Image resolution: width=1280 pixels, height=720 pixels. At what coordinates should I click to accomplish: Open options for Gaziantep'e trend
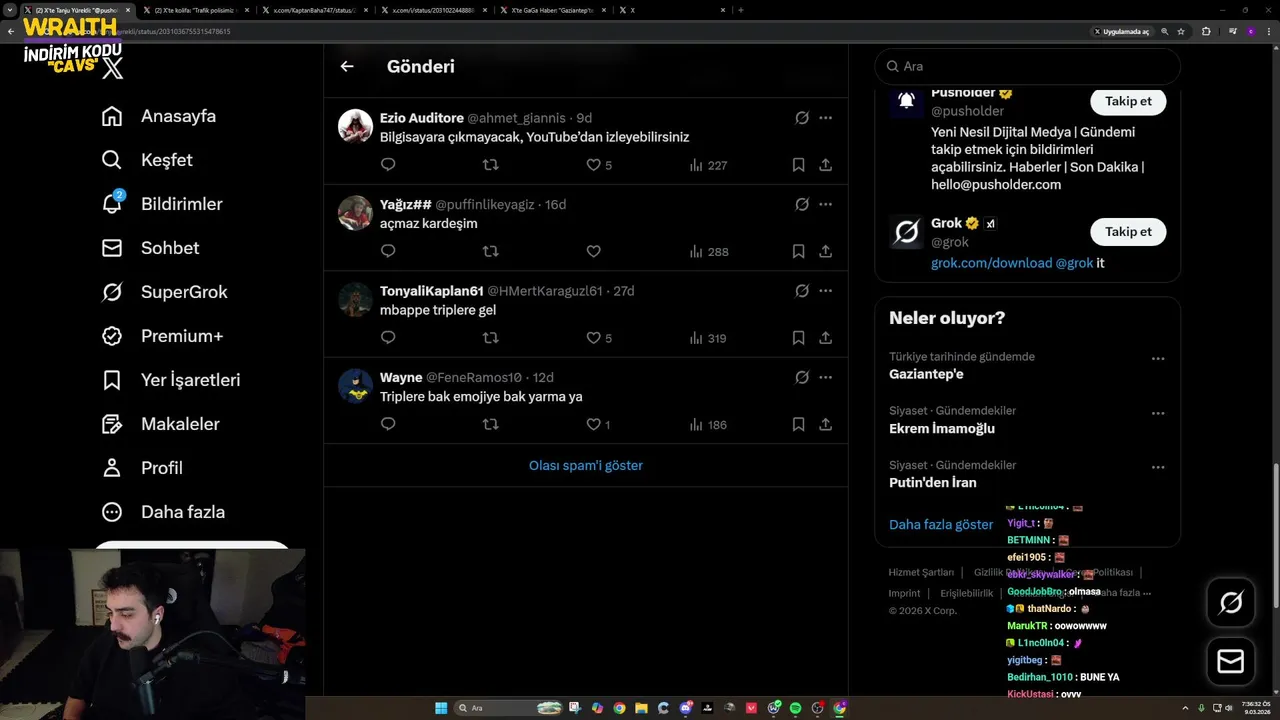[x=1158, y=358]
